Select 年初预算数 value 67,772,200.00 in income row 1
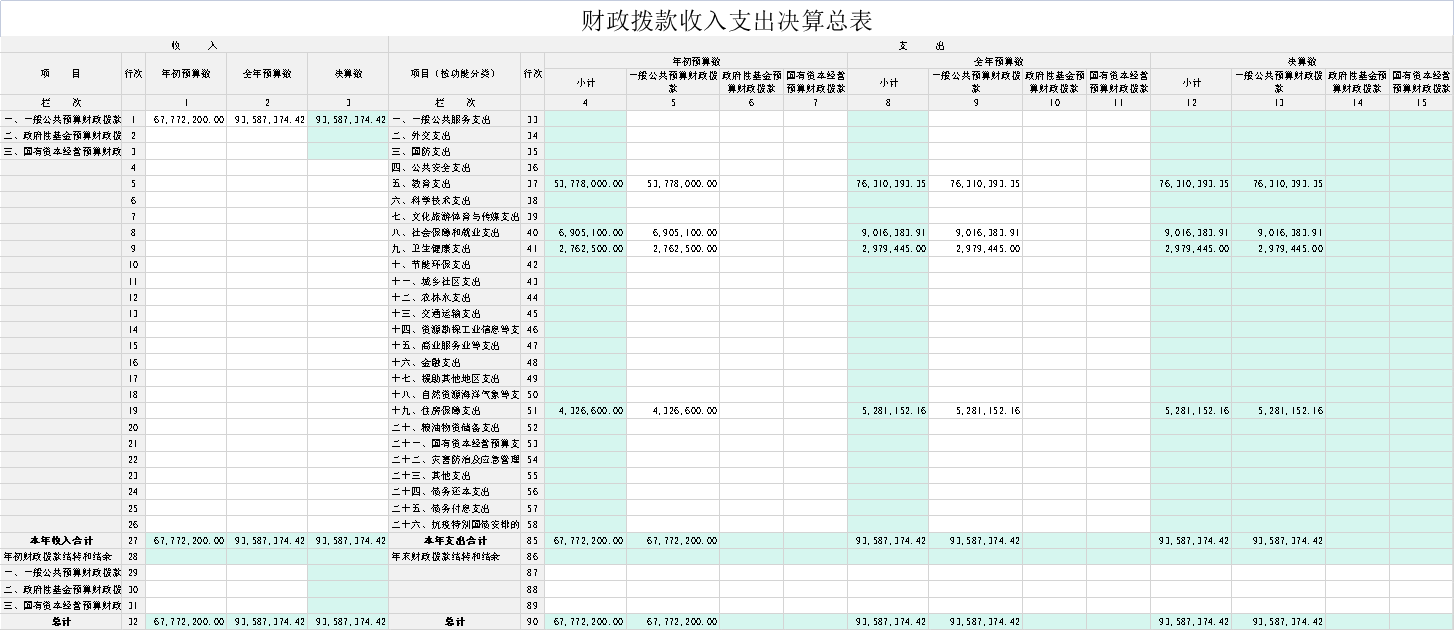 coord(186,119)
